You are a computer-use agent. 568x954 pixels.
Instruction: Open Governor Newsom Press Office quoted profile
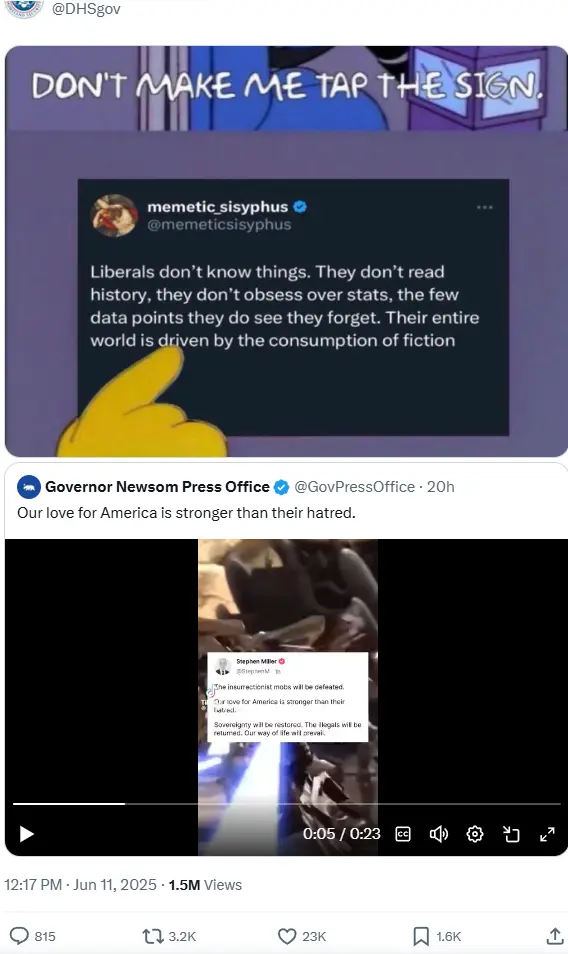[x=157, y=487]
